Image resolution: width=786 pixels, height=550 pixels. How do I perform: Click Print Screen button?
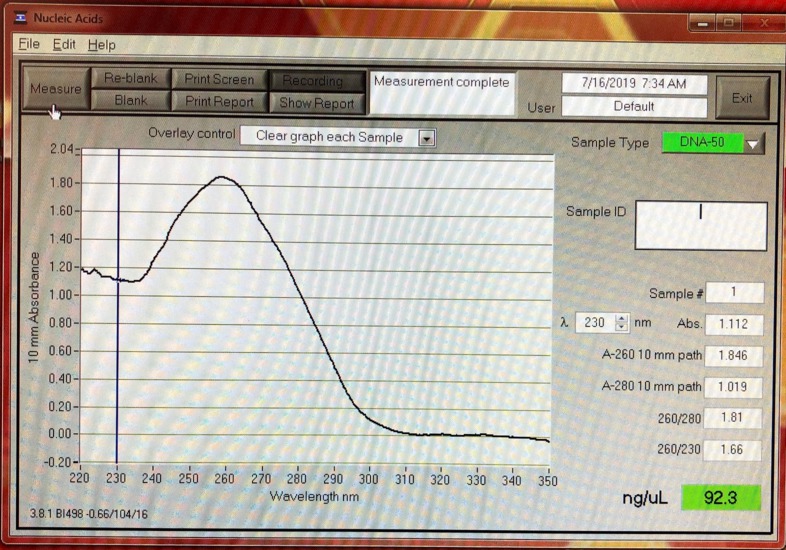point(219,79)
